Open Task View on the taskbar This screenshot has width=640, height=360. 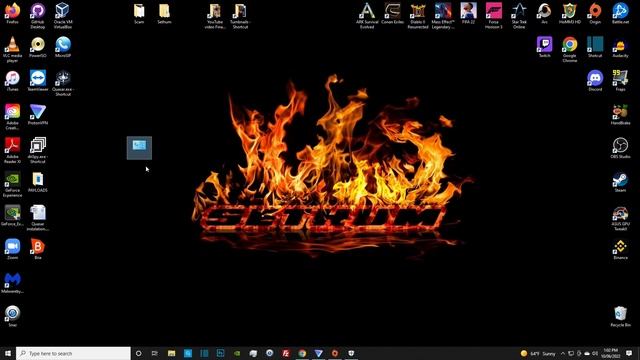point(155,353)
